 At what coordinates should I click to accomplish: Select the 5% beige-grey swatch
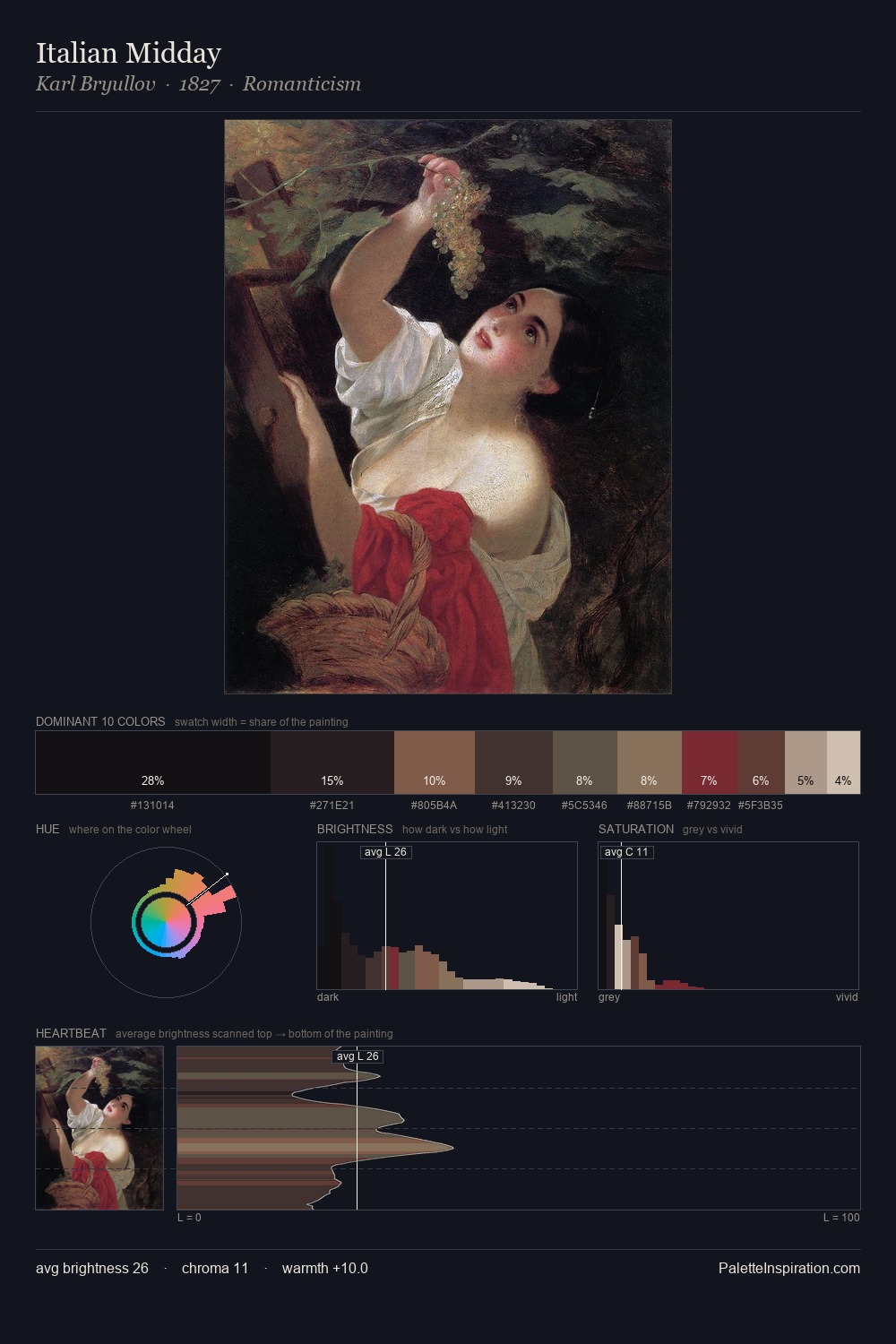[x=806, y=762]
